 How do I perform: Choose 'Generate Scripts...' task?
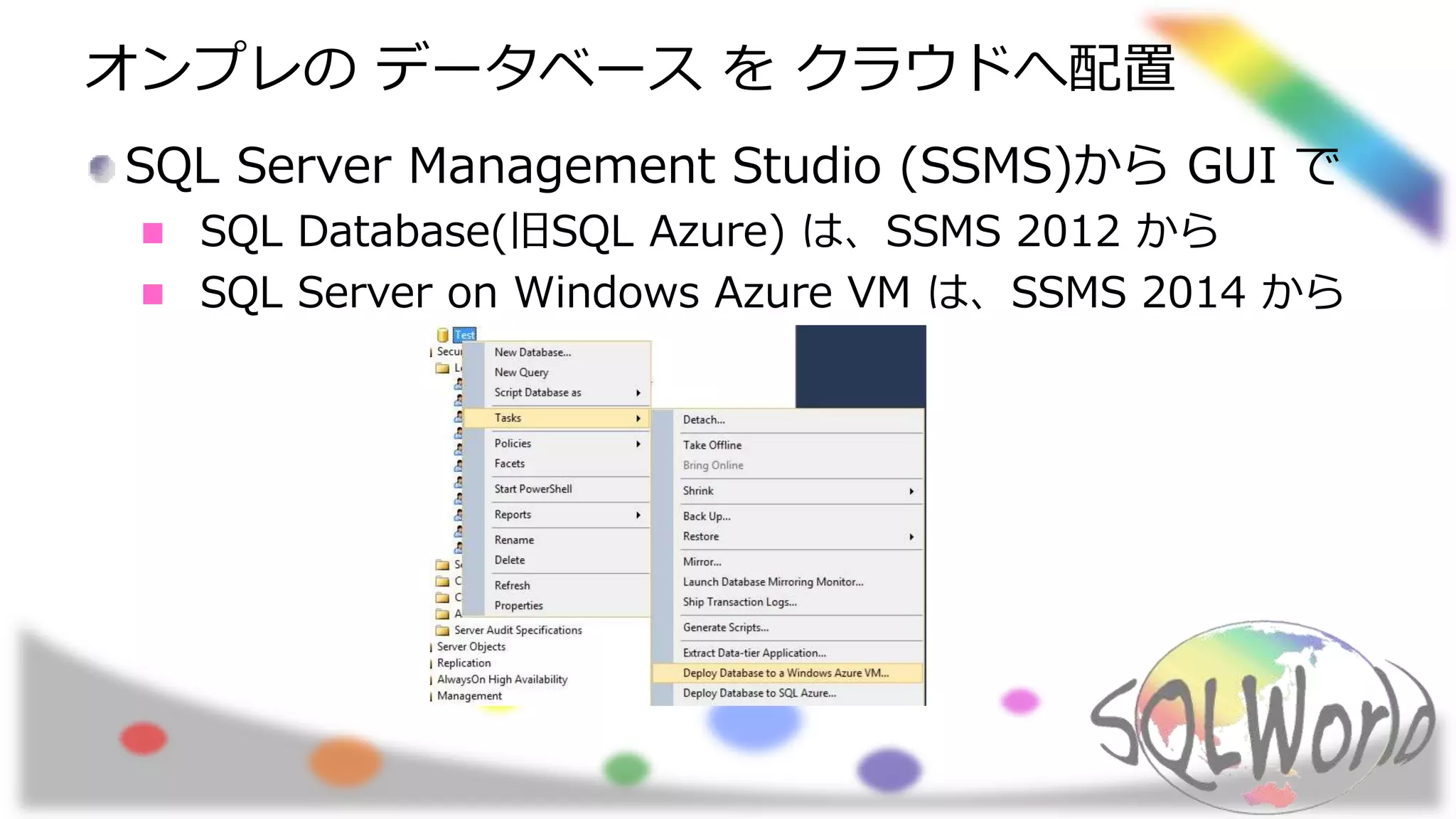(x=725, y=628)
